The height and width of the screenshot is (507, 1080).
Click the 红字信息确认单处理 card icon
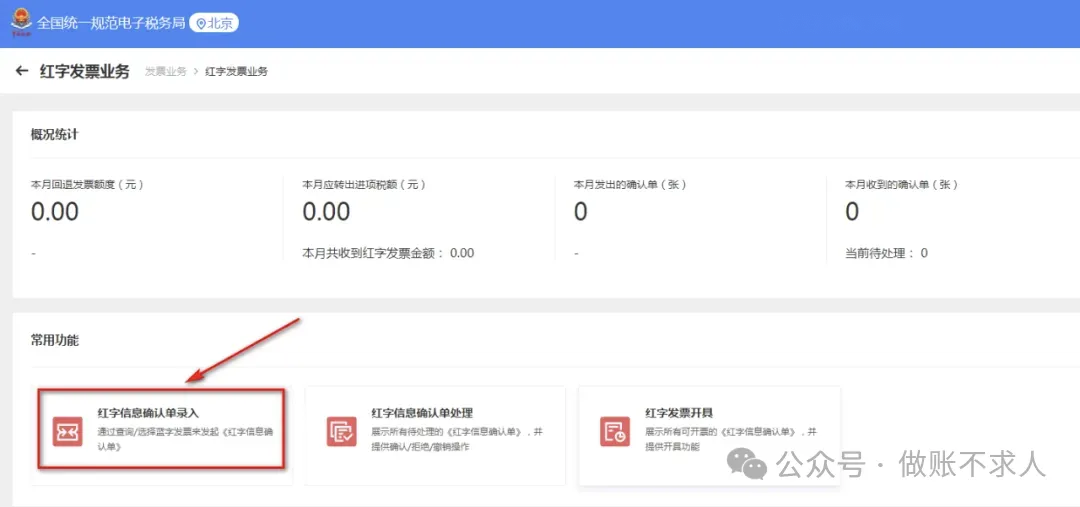point(342,431)
